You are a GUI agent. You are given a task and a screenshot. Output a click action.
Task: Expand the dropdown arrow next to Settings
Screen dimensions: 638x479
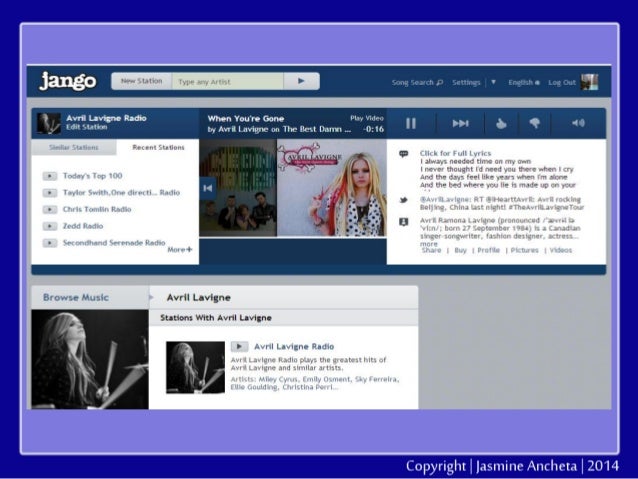click(x=493, y=82)
